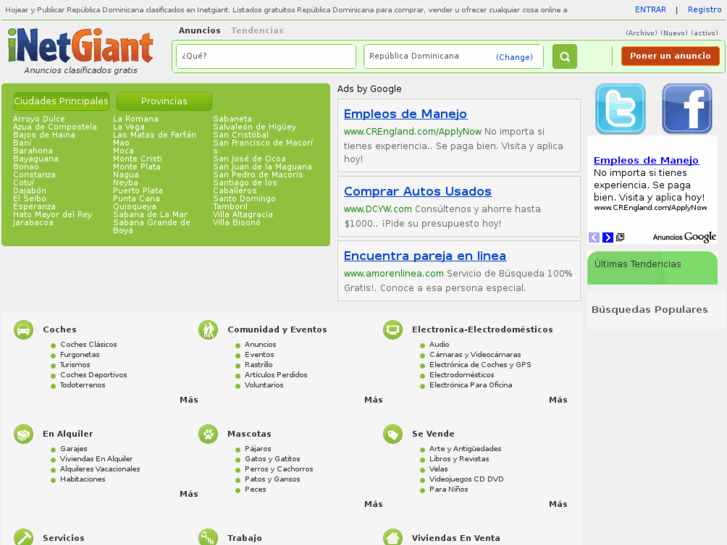Click the Change location link

coord(514,57)
